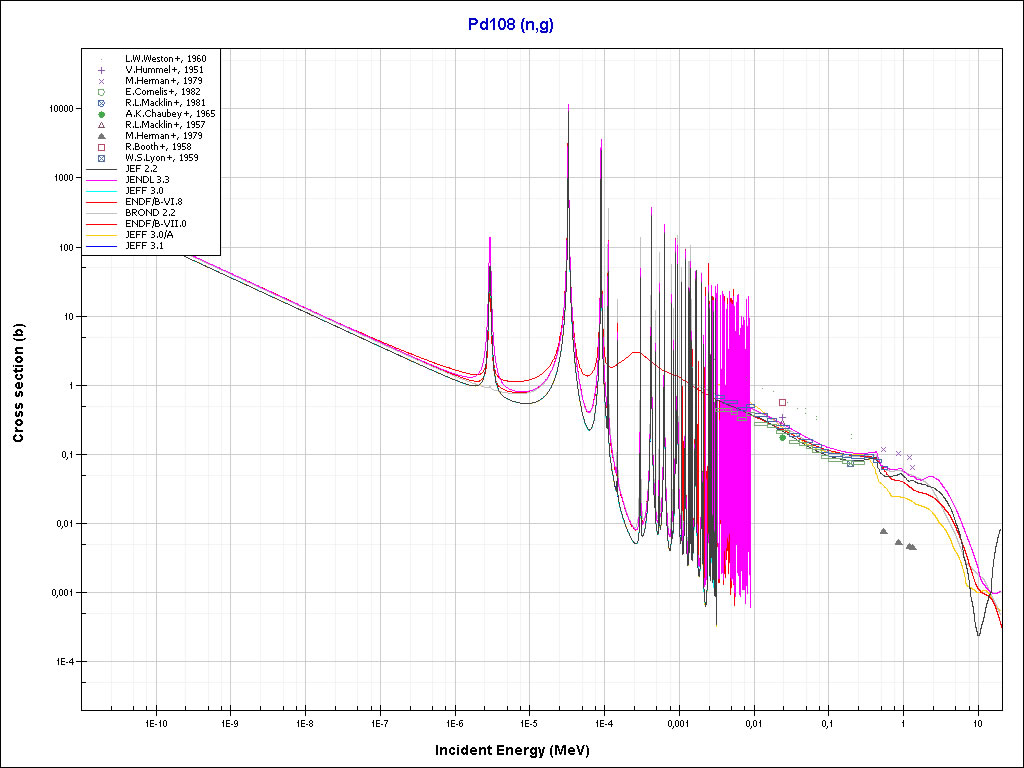This screenshot has width=1024, height=768.
Task: Click the orange JEFF 3.0/A line swatch
Action: 102,234
